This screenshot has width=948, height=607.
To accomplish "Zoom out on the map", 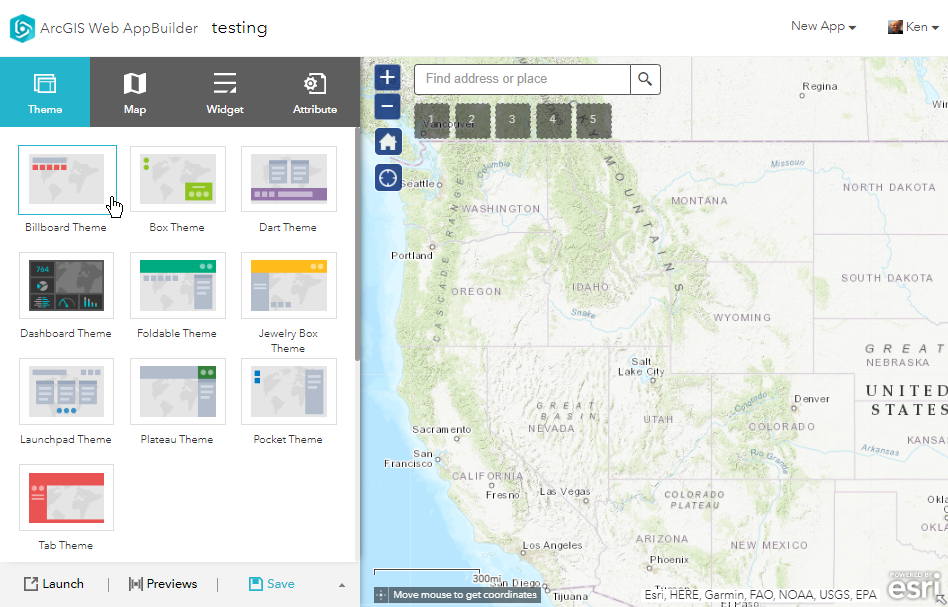I will 388,106.
